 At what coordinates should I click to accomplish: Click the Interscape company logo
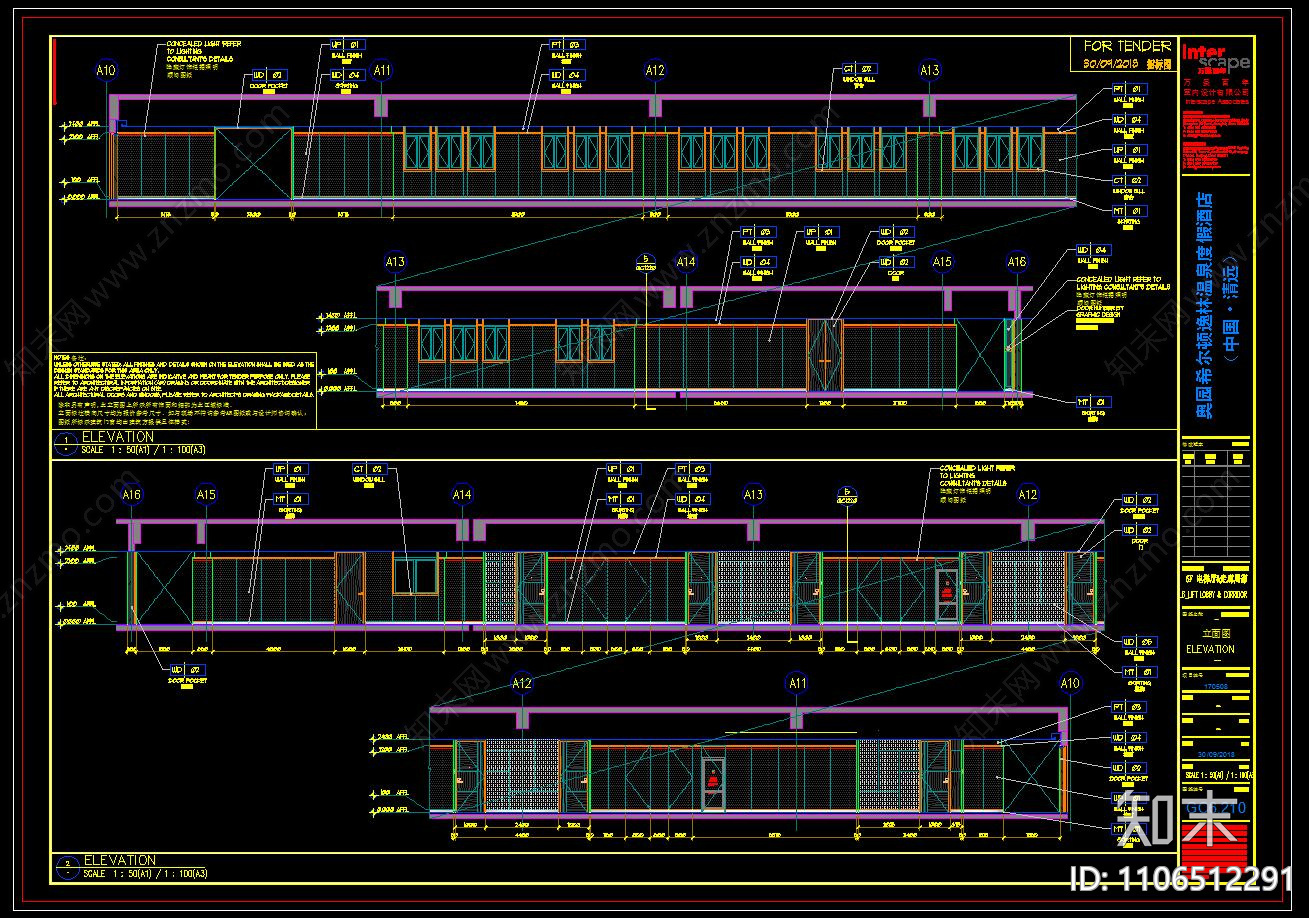(x=1215, y=58)
